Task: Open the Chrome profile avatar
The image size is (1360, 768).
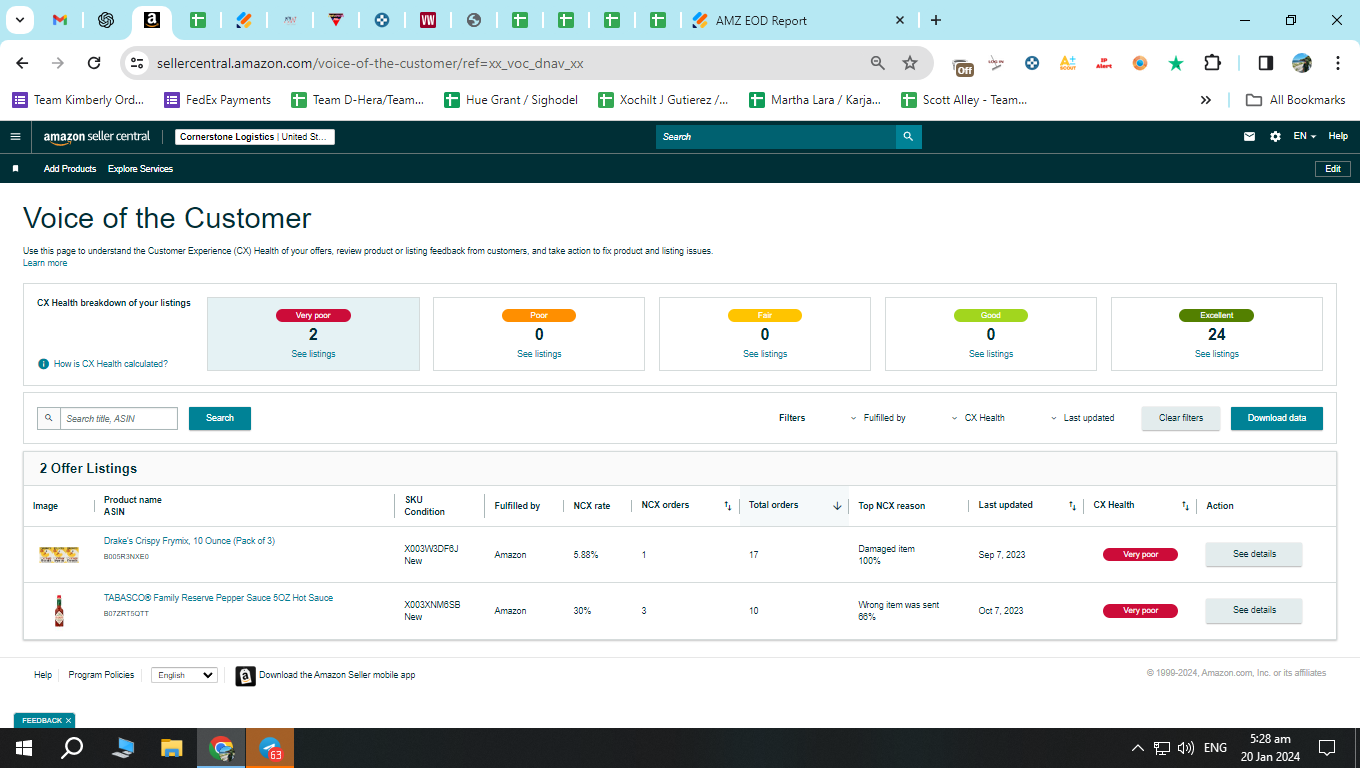Action: click(x=1302, y=63)
